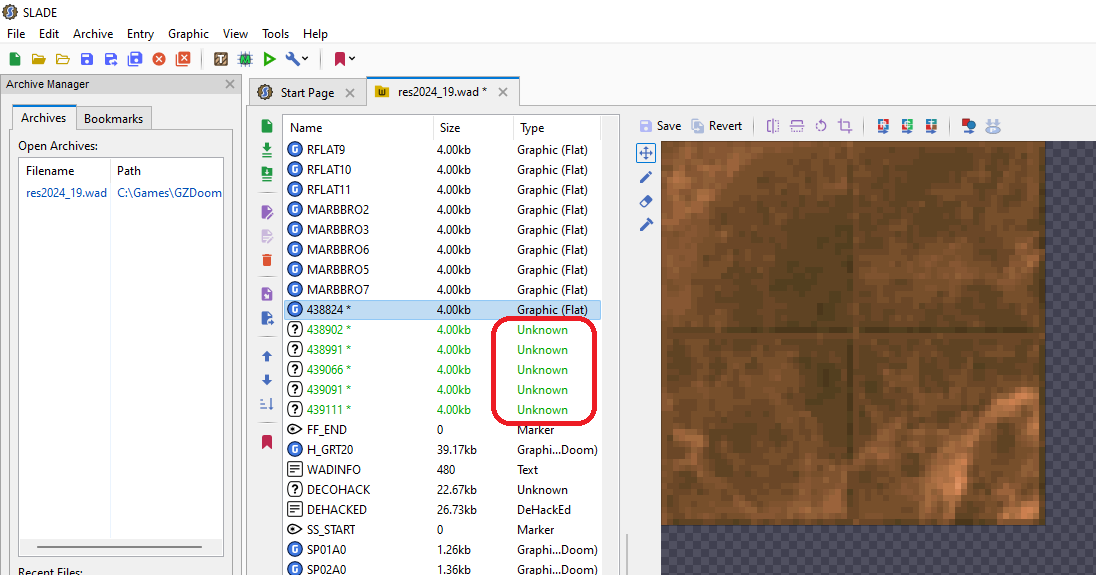Open the Map Editor icon

pos(245,59)
